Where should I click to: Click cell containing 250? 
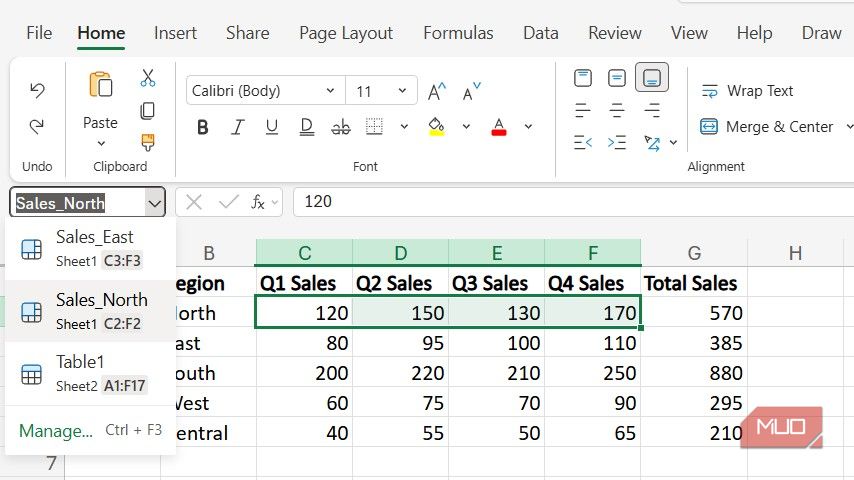point(593,373)
